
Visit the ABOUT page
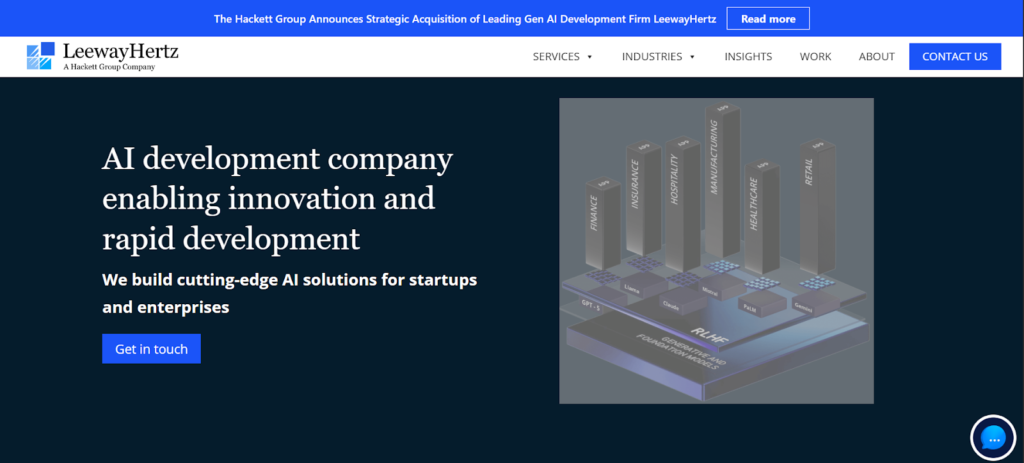[x=876, y=57]
